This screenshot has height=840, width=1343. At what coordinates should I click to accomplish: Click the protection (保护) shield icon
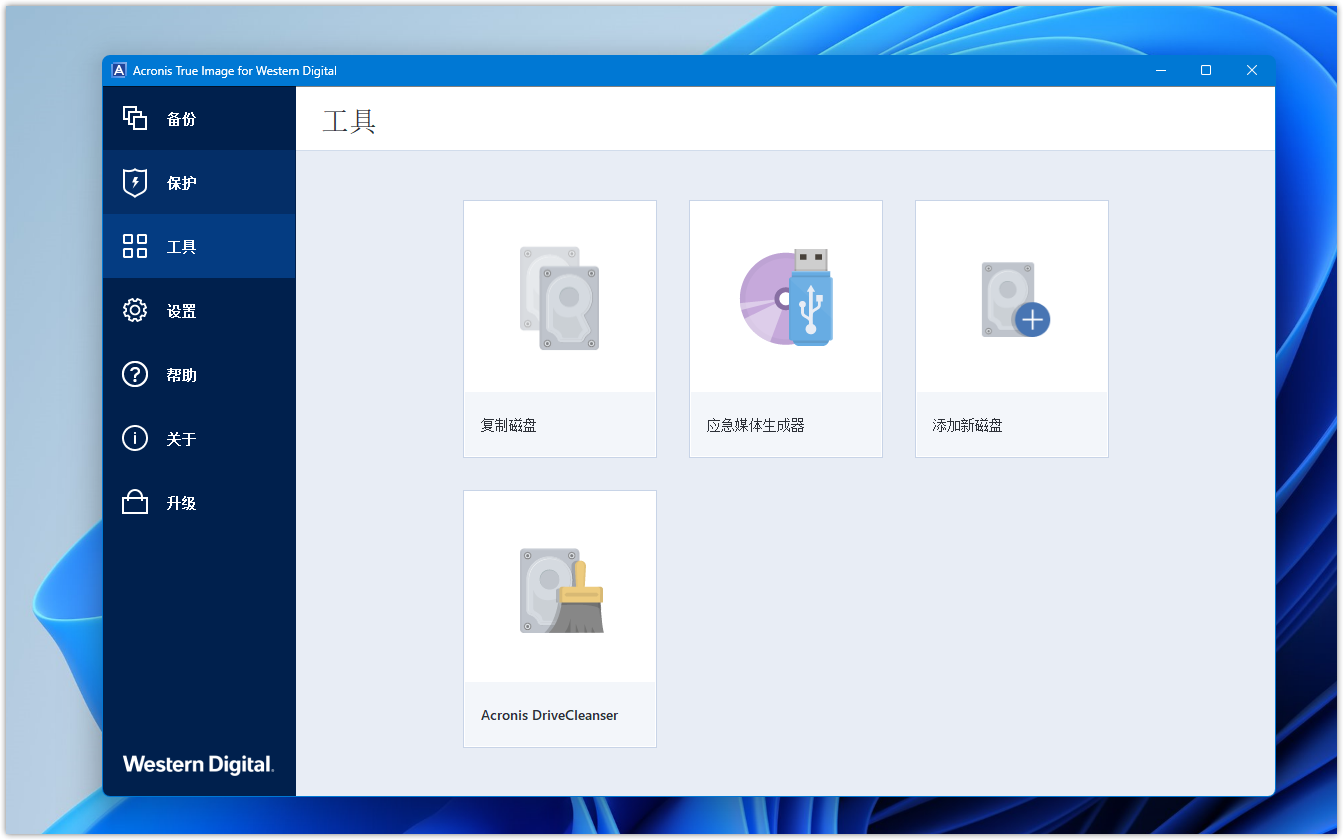tap(135, 183)
